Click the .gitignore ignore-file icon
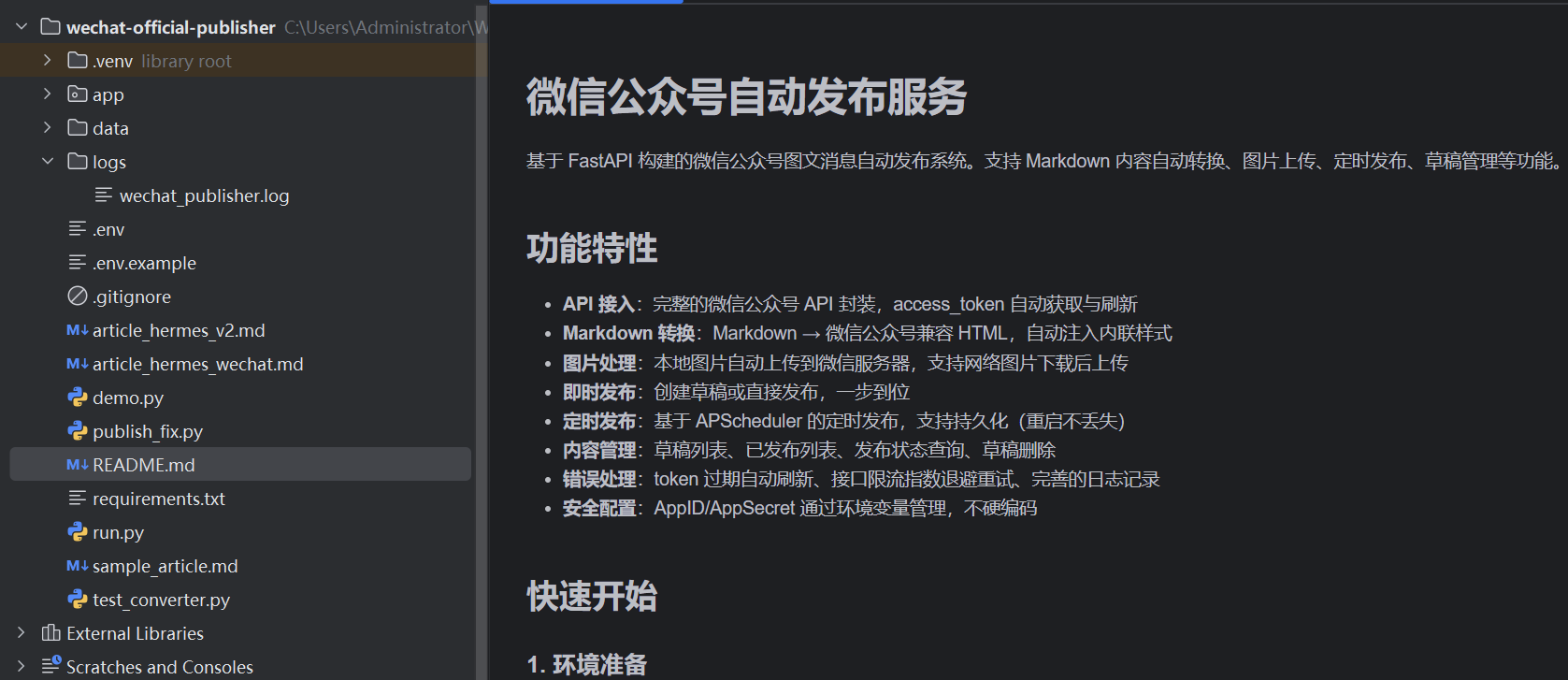The image size is (1568, 680). point(78,297)
